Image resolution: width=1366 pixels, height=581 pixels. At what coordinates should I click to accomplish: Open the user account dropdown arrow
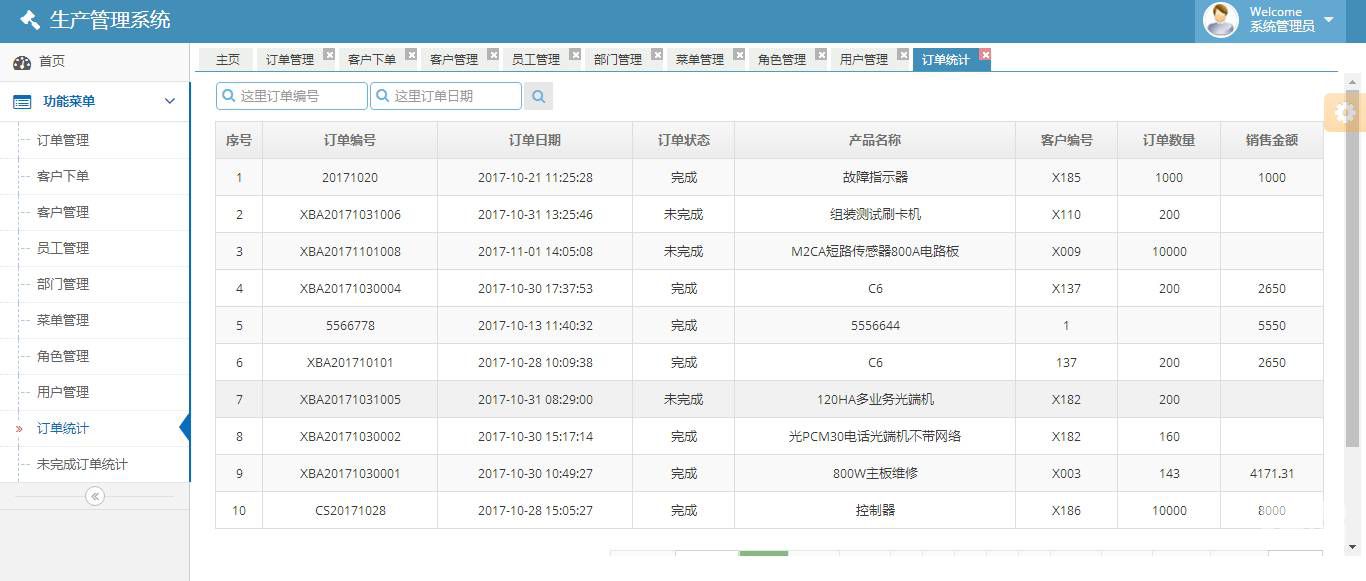pyautogui.click(x=1329, y=20)
